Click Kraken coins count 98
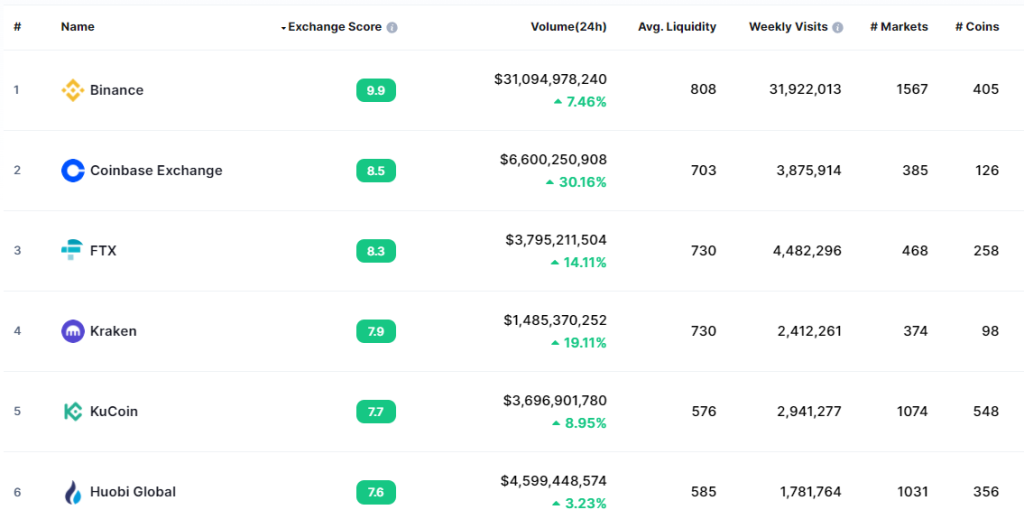The image size is (1024, 519). click(x=990, y=331)
